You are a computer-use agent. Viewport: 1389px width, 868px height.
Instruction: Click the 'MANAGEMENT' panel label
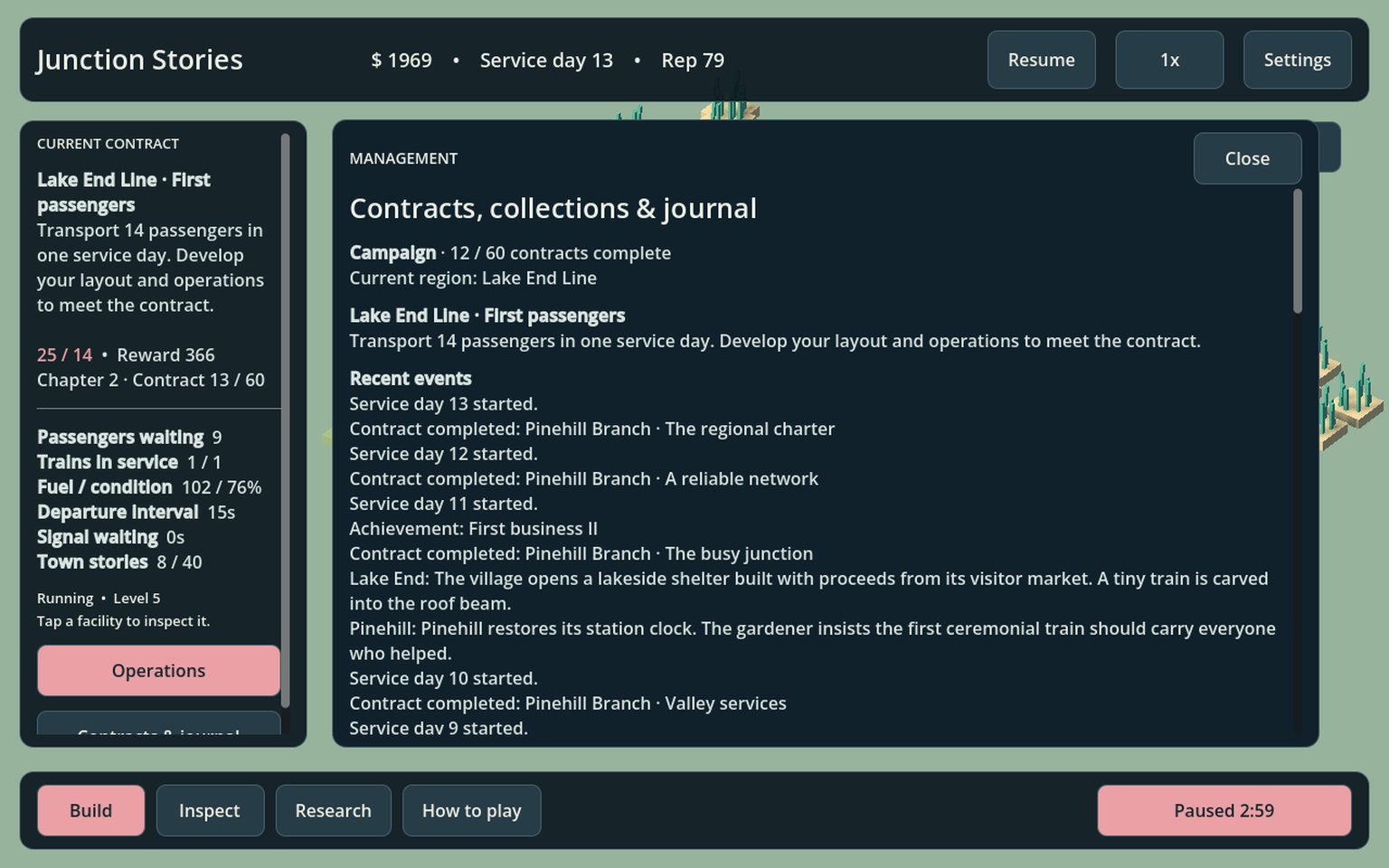[x=403, y=158]
